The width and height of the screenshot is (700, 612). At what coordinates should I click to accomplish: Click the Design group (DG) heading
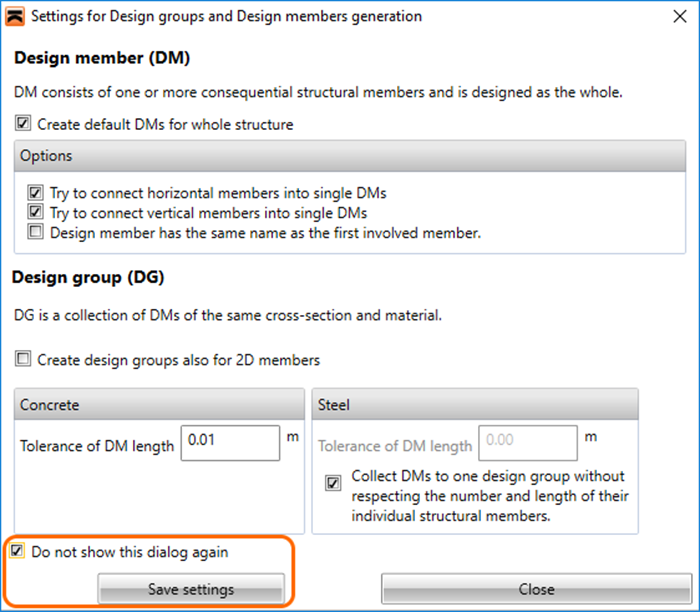coord(88,277)
